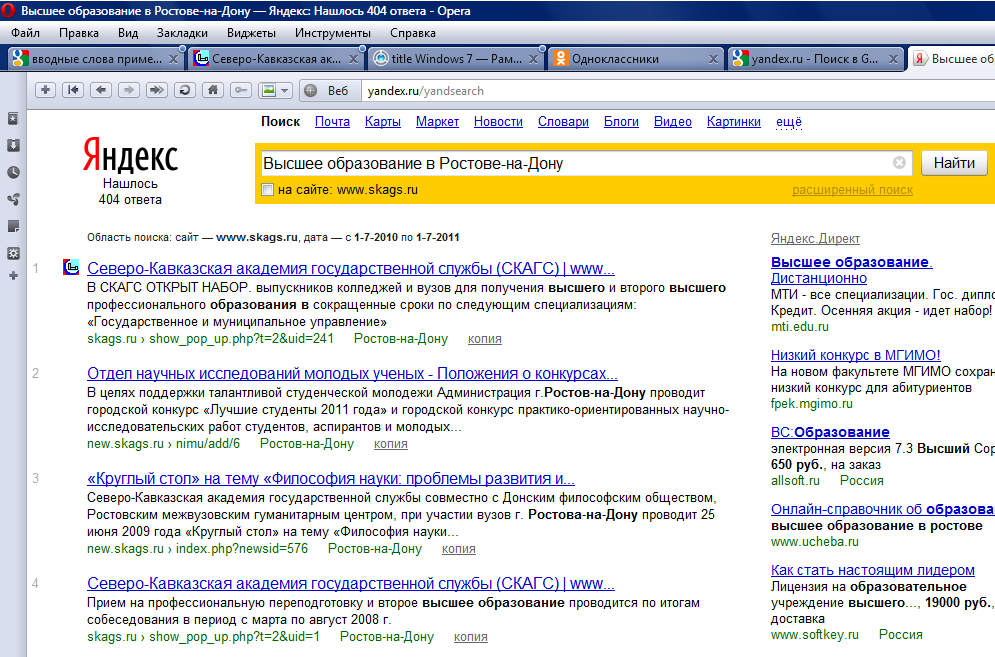Viewport: 995px width, 657px height.
Task: Open the Закладки menu
Action: coord(182,33)
